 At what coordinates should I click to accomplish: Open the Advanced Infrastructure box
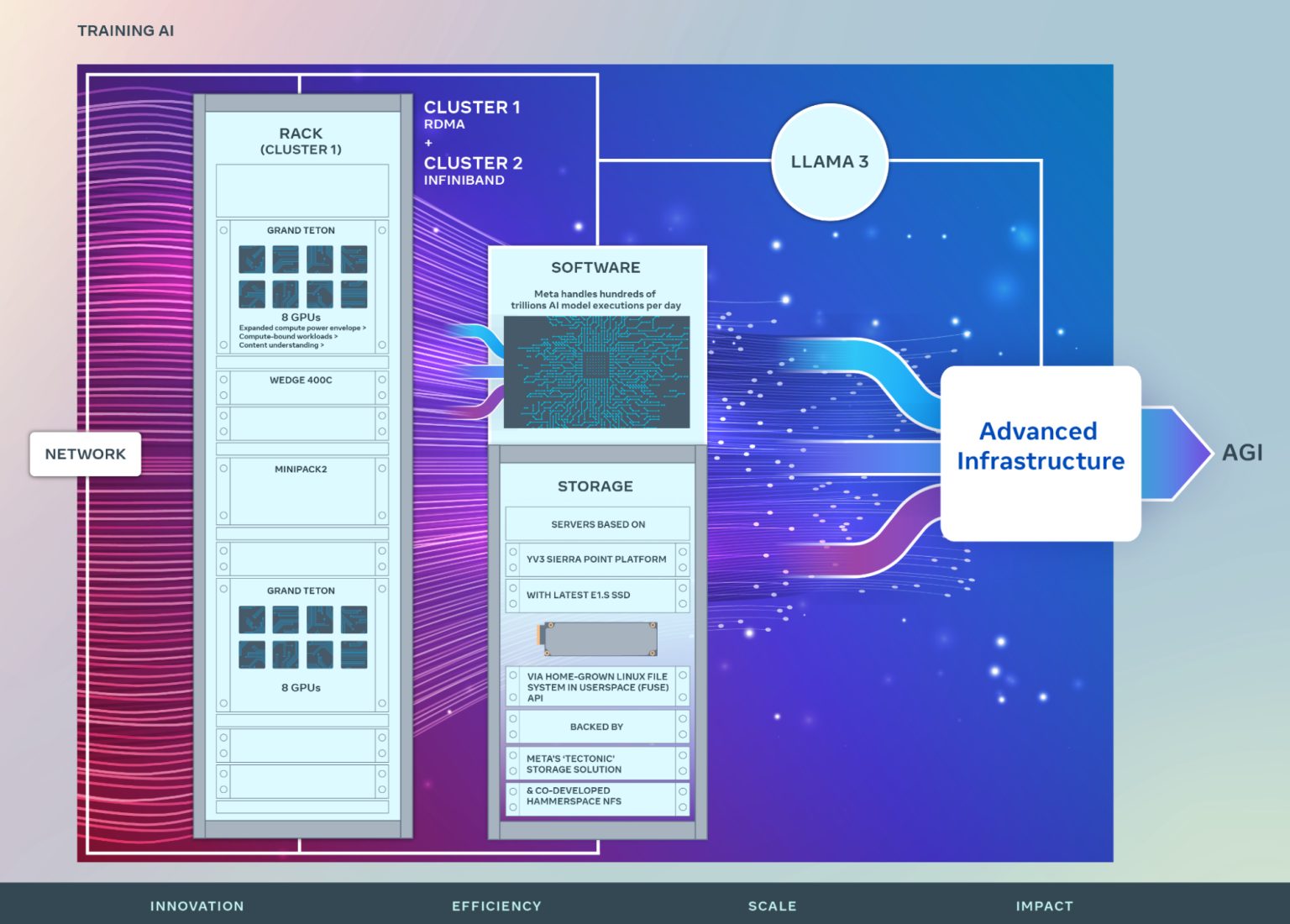1041,453
